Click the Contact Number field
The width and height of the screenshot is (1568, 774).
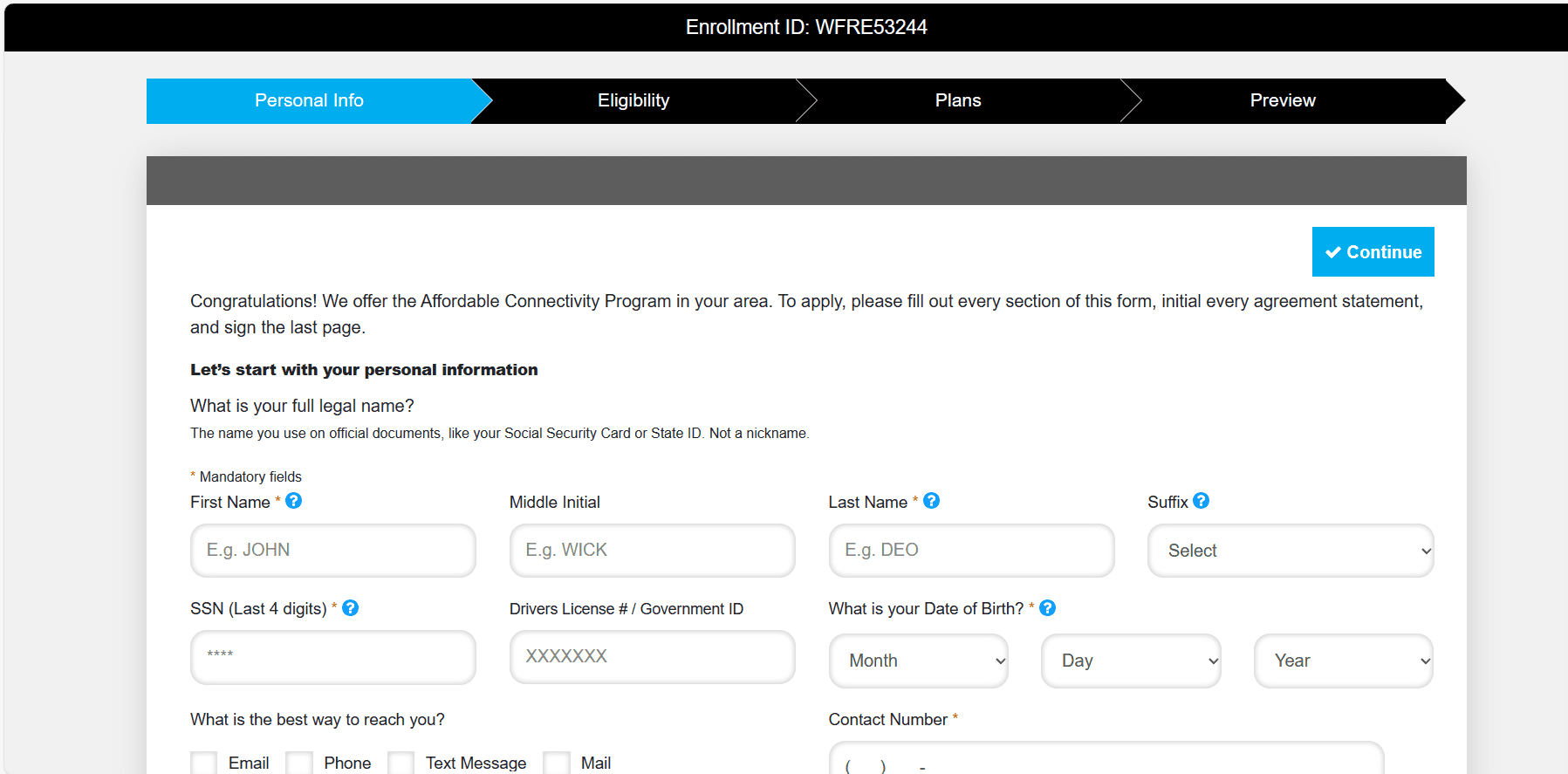[x=1105, y=762]
